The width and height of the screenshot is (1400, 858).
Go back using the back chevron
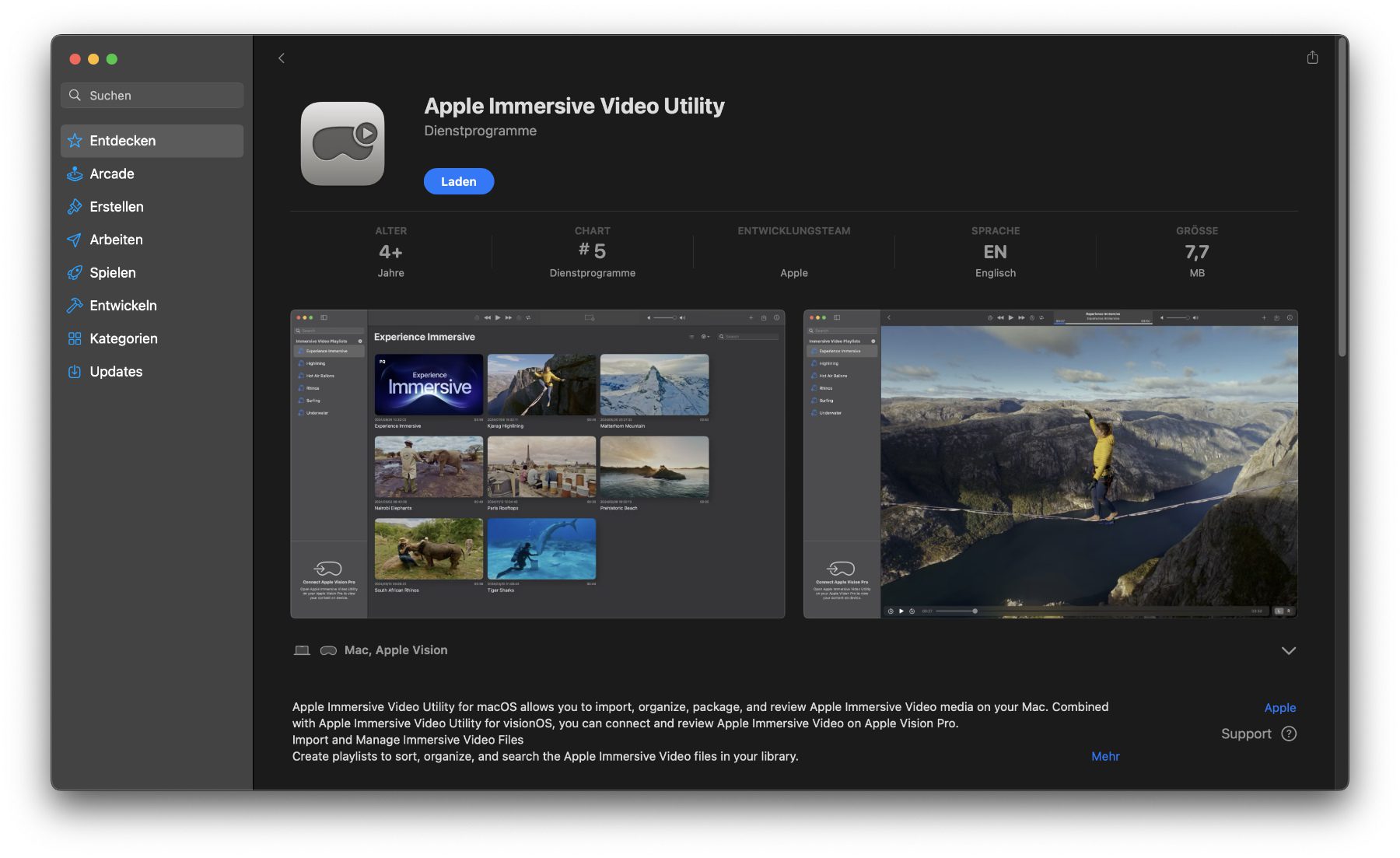point(282,58)
